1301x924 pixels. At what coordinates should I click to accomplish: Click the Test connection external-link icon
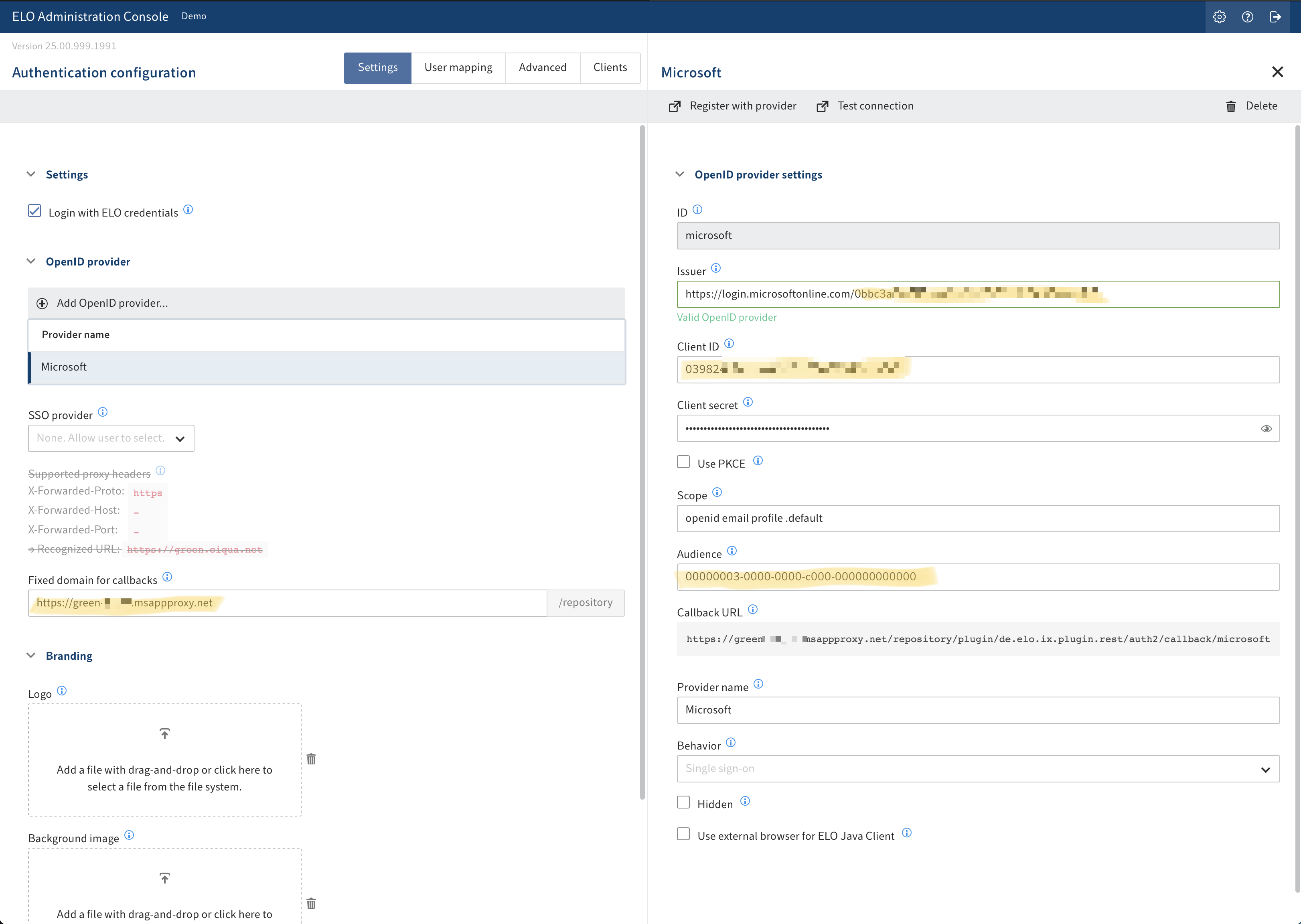(x=823, y=106)
